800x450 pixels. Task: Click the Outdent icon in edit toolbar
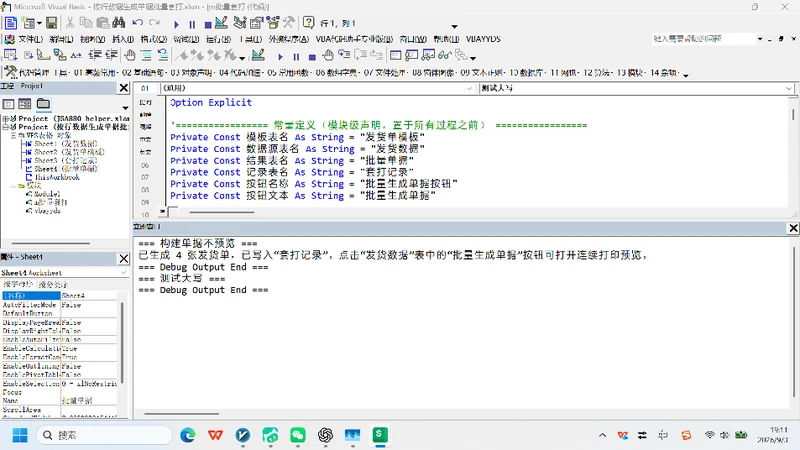pos(111,55)
